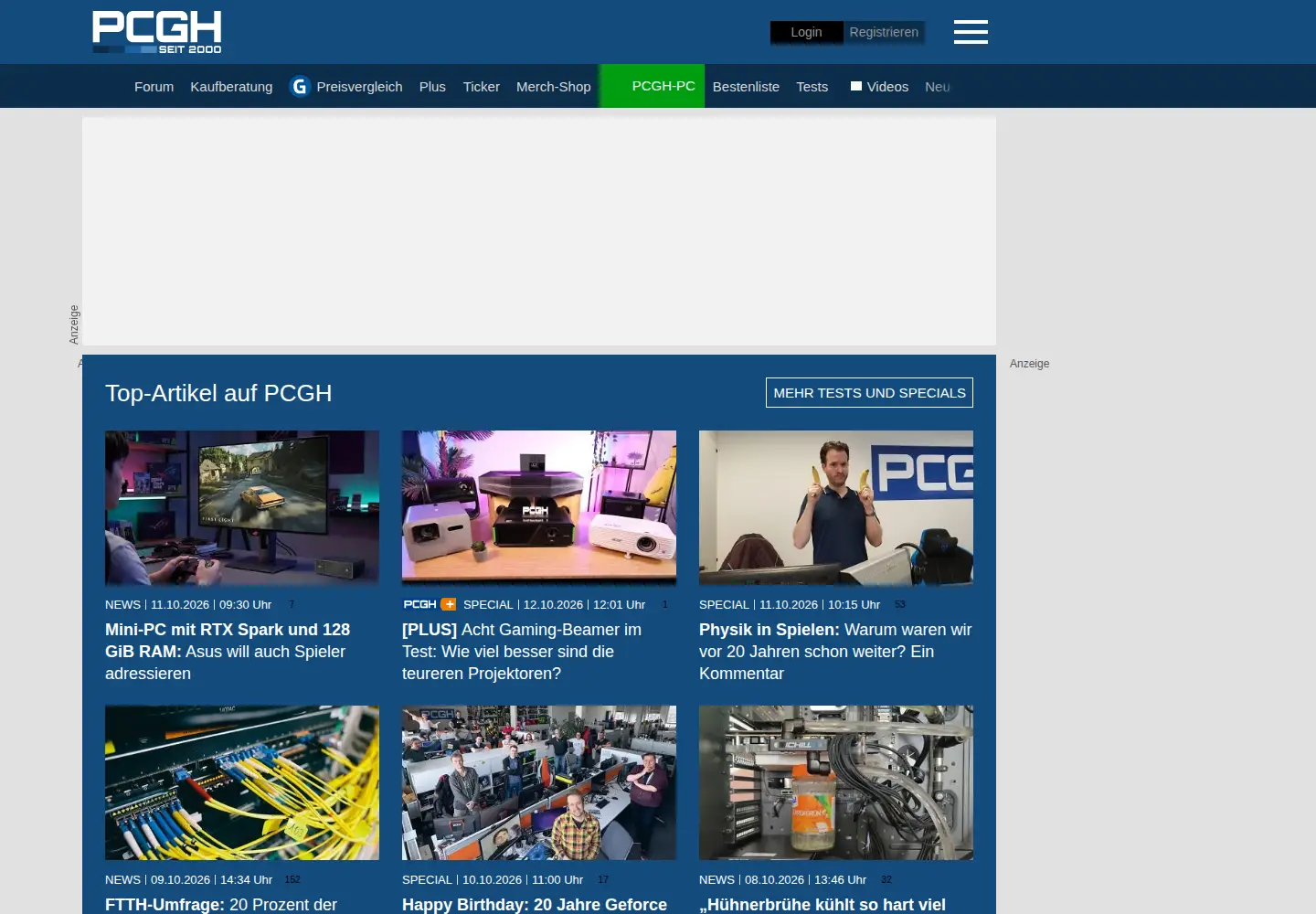Click the Login button
This screenshot has height=914, width=1316.
(806, 32)
